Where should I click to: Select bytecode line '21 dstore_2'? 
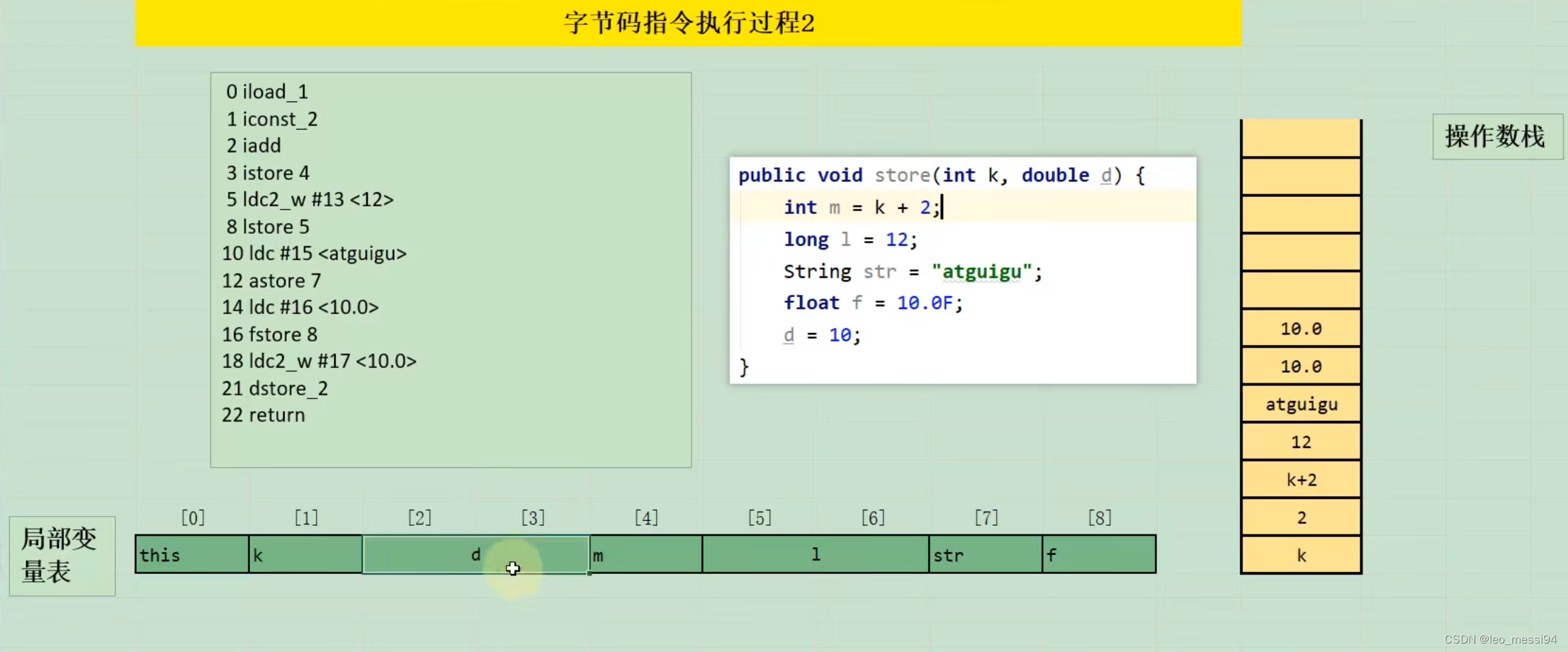[x=275, y=388]
